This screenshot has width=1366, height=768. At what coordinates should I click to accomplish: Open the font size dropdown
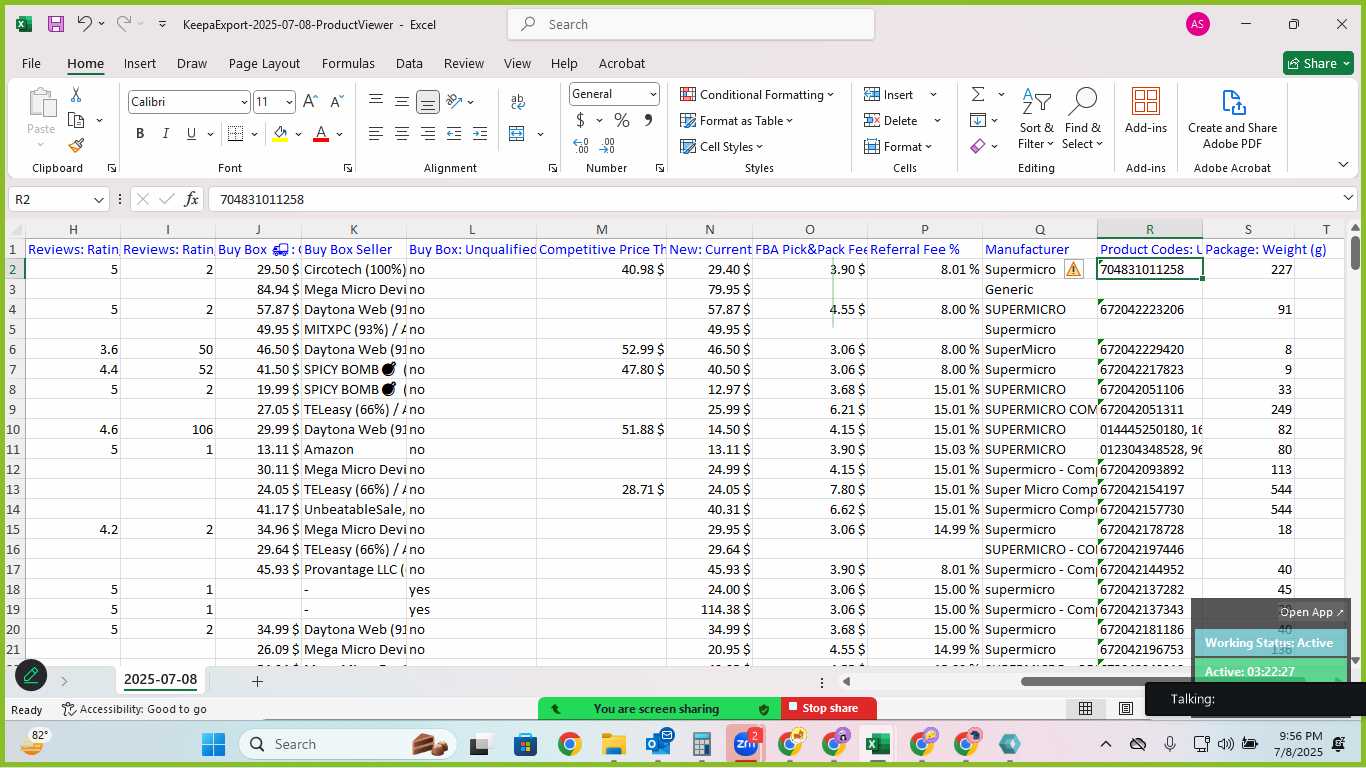pos(289,102)
